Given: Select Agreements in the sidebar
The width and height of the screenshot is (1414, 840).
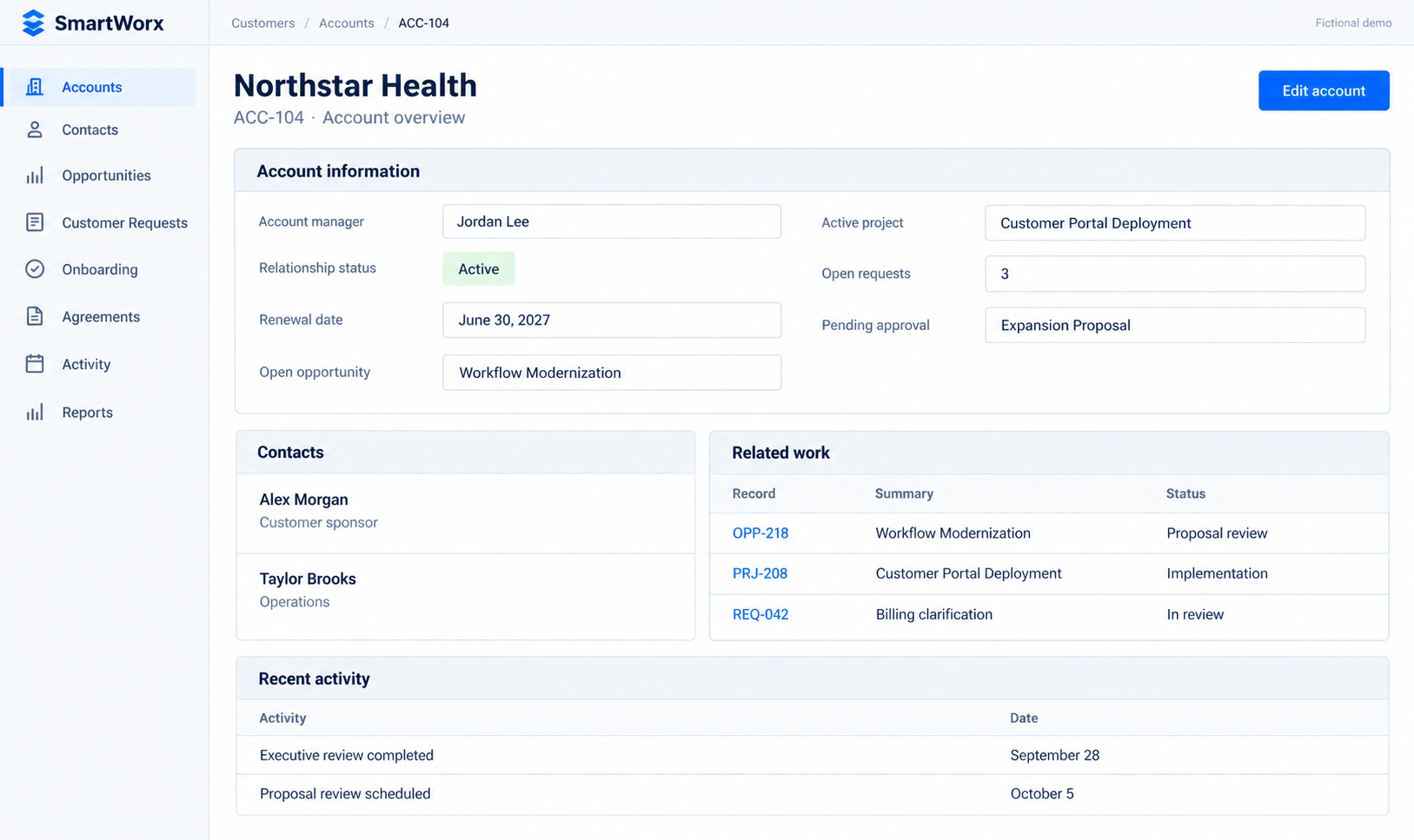Looking at the screenshot, I should 99,316.
